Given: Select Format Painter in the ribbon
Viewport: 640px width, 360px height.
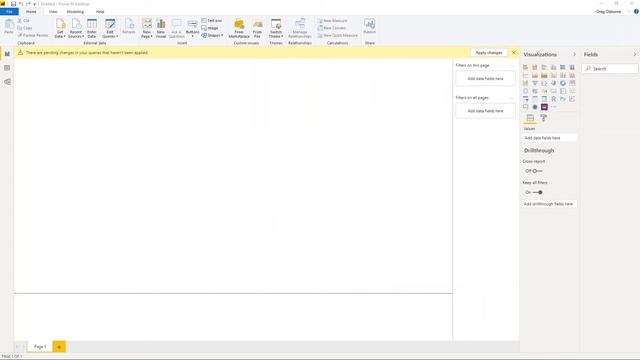Looking at the screenshot, I should pyautogui.click(x=33, y=35).
